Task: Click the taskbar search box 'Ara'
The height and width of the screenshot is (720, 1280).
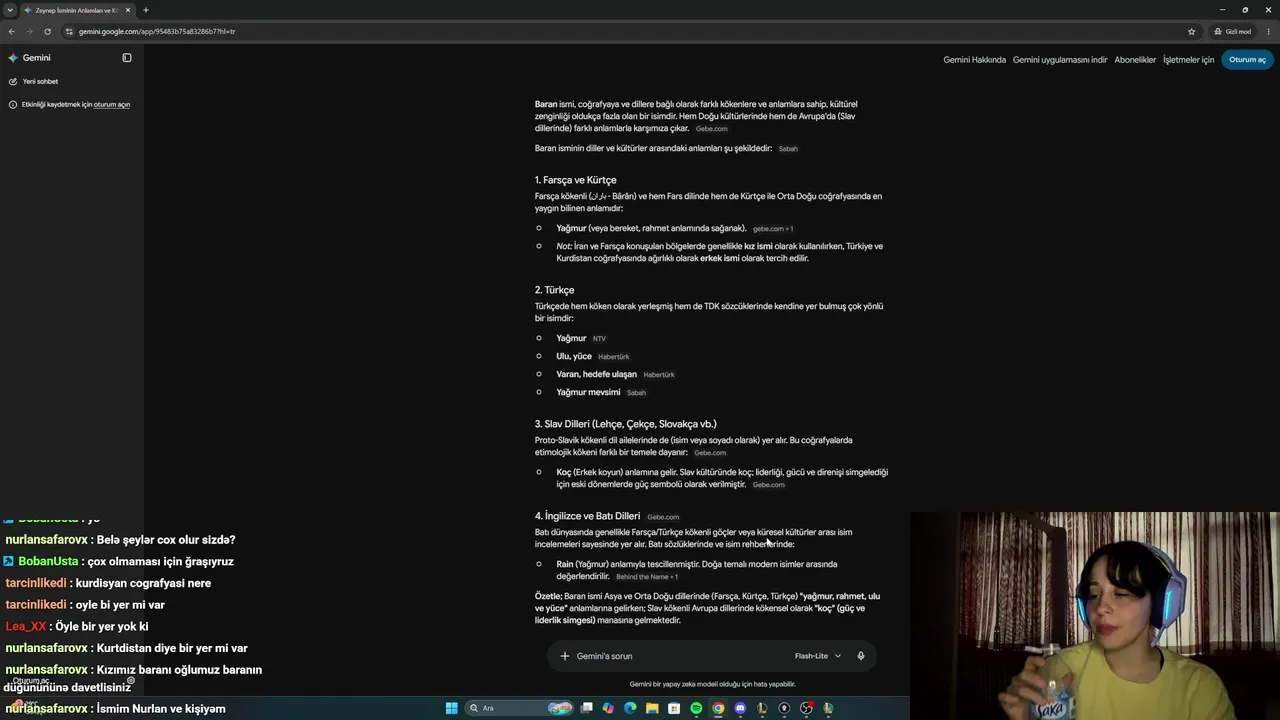Action: [520, 708]
